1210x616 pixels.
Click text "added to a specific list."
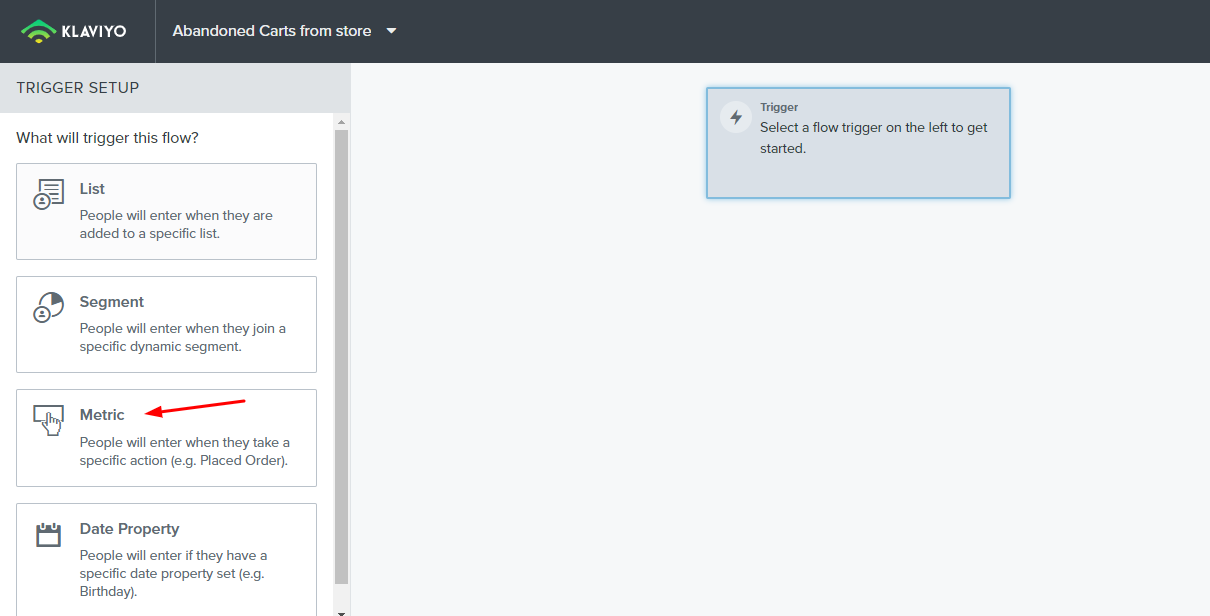(150, 234)
